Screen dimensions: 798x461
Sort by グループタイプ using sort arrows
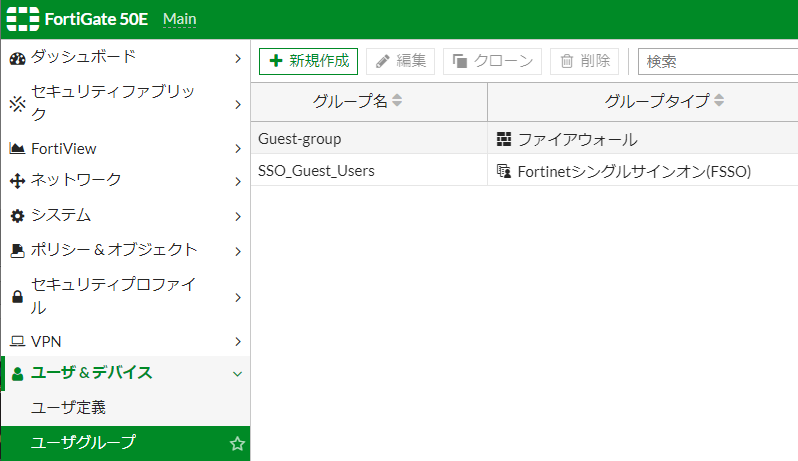coord(719,100)
